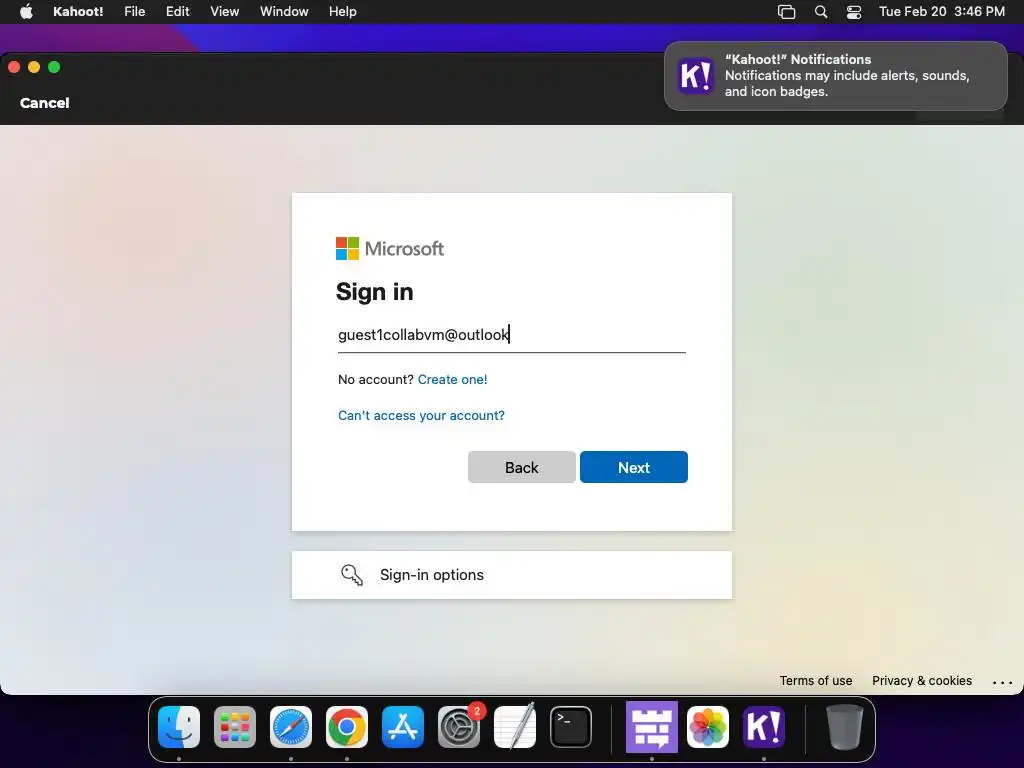Click the Stage Manager windows icon
This screenshot has width=1024, height=768.
coord(786,12)
